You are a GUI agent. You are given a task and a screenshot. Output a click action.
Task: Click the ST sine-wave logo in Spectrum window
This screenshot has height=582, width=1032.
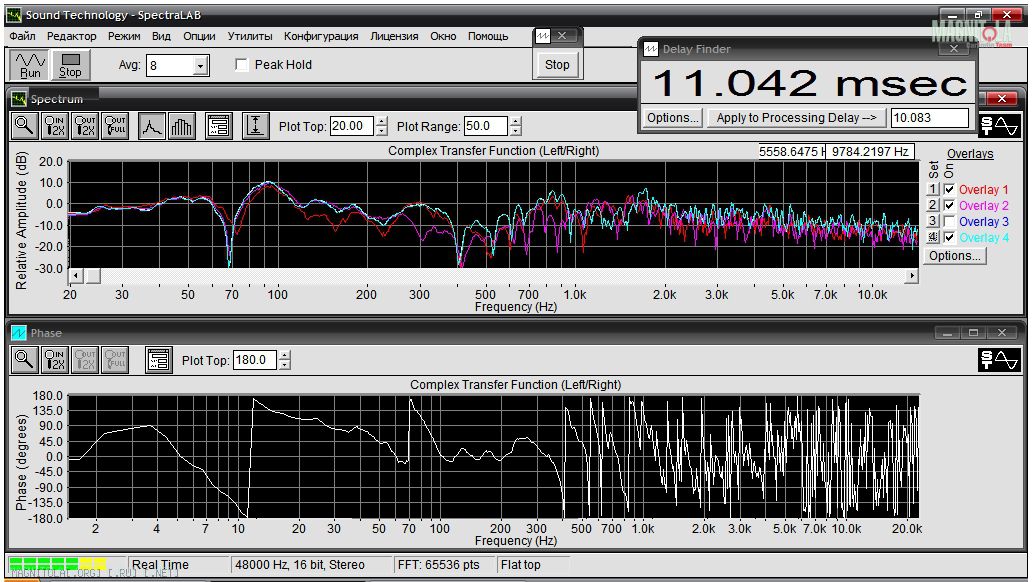(999, 125)
